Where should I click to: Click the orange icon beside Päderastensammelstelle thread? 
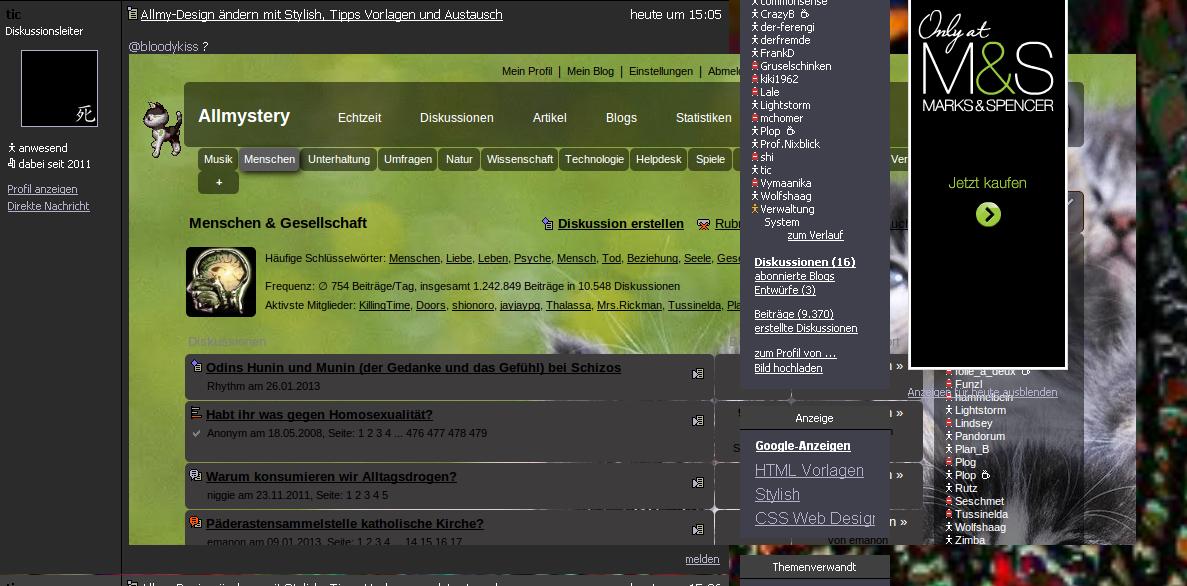196,522
